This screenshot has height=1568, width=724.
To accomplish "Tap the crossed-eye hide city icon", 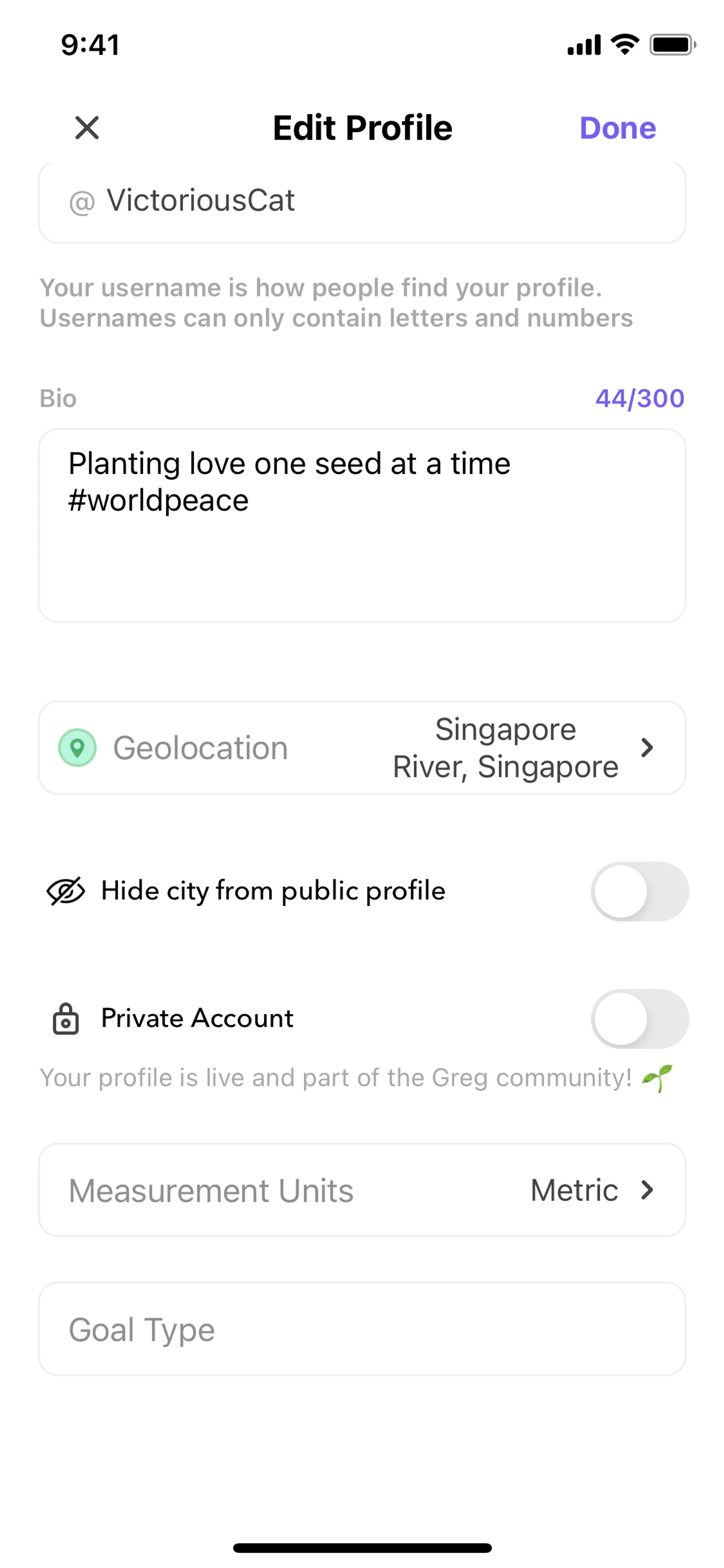I will click(66, 892).
